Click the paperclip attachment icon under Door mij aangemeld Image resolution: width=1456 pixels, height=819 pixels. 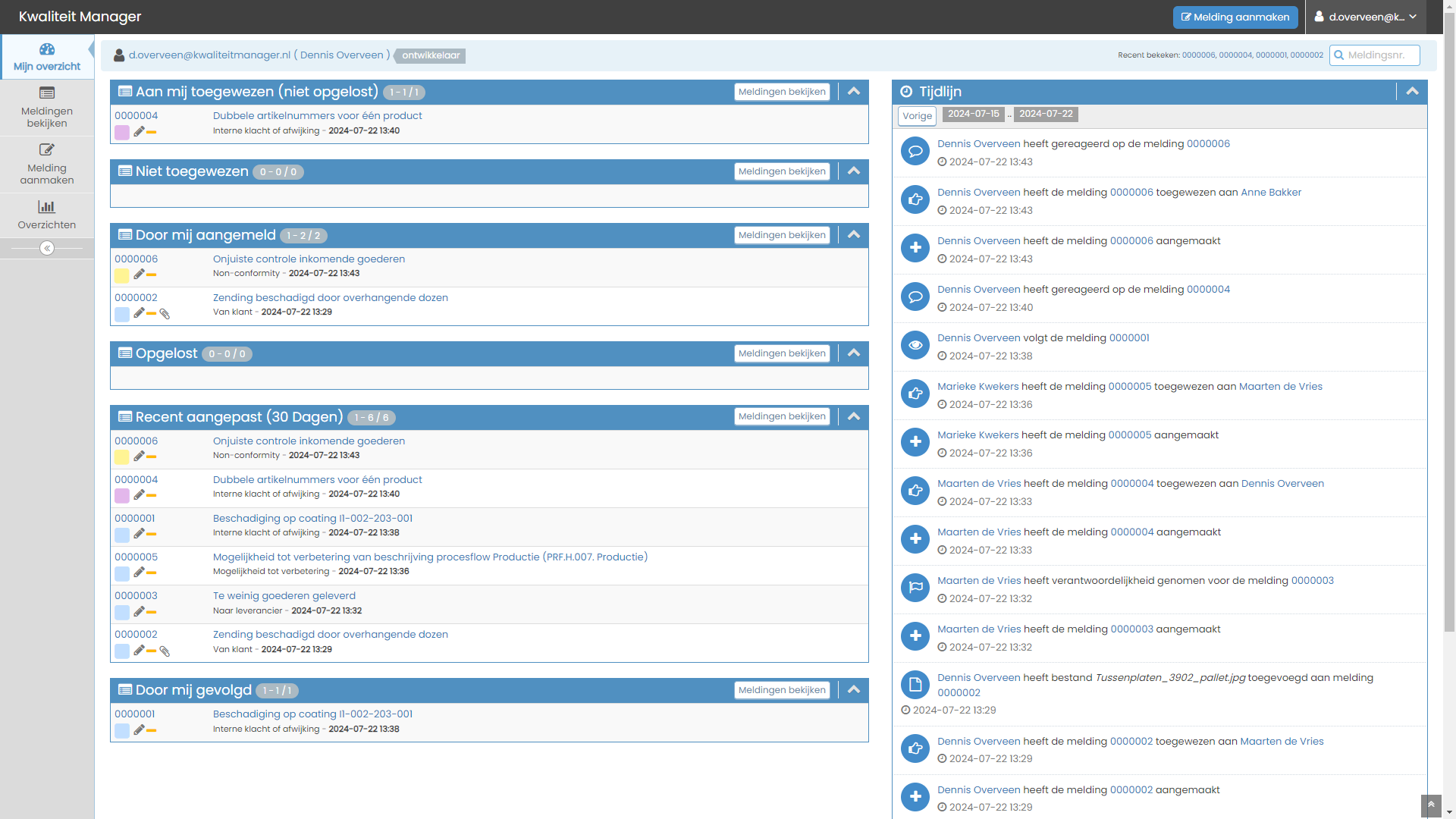click(165, 314)
